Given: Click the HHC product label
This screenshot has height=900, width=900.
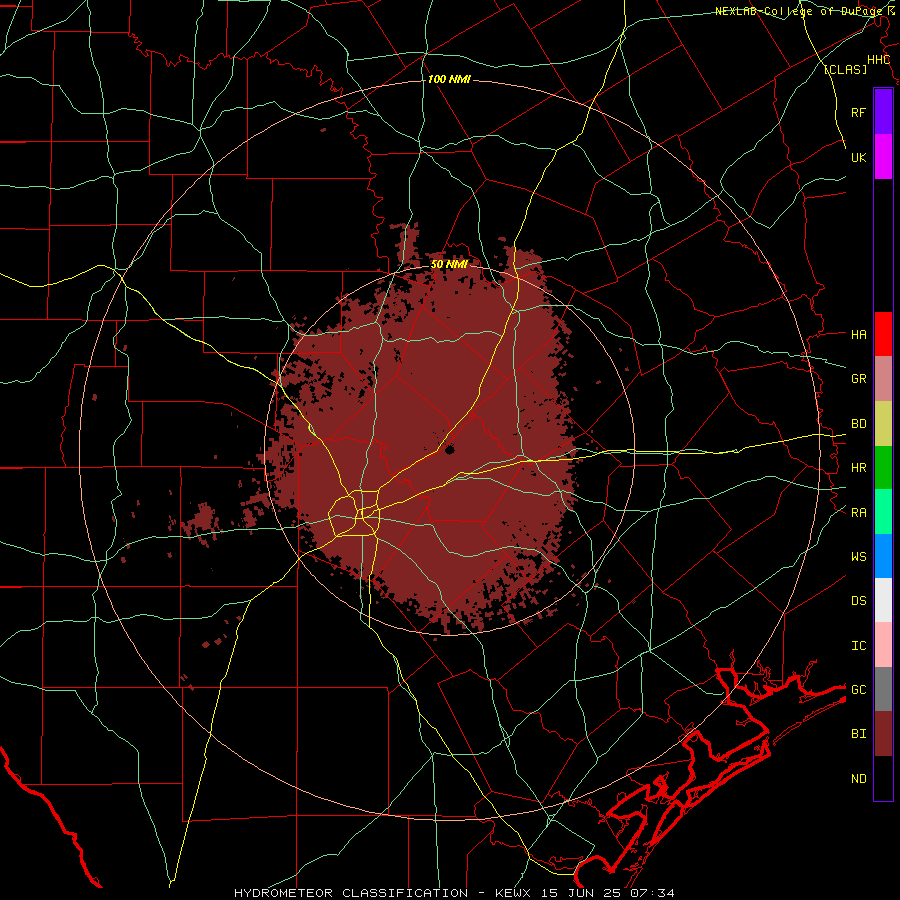Looking at the screenshot, I should click(878, 60).
